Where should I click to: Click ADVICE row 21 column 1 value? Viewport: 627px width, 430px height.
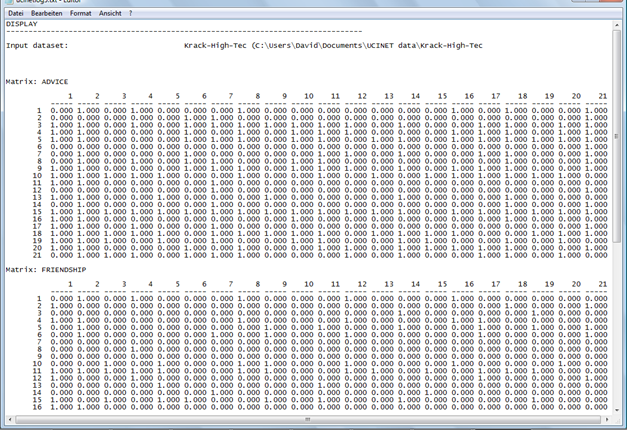tap(62, 255)
